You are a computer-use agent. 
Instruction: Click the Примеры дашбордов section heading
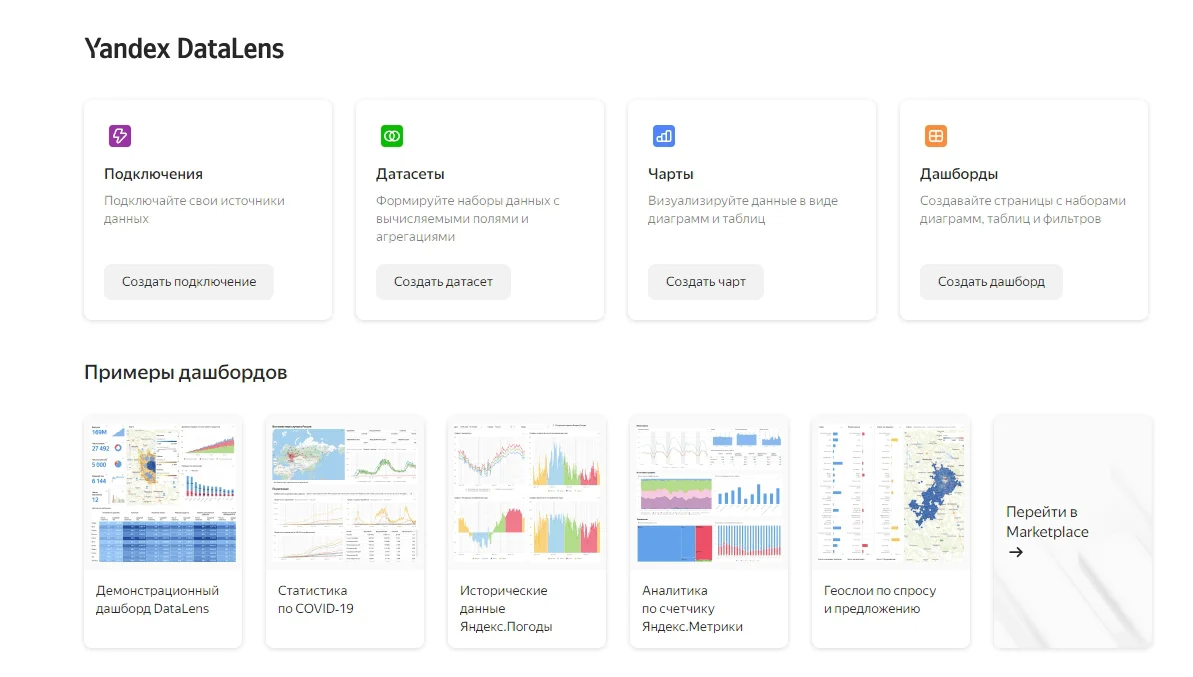click(186, 372)
